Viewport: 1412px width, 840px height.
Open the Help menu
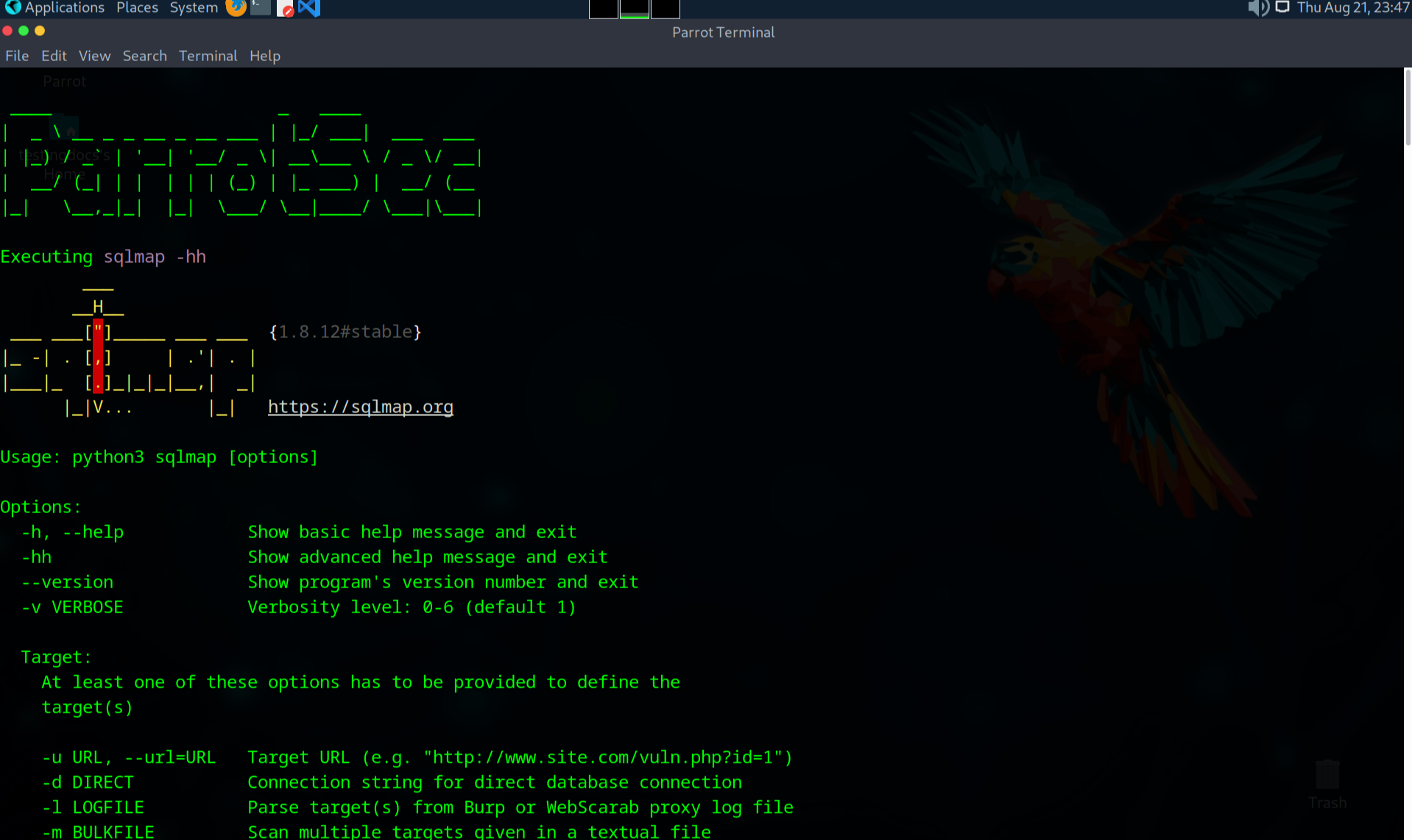click(264, 56)
